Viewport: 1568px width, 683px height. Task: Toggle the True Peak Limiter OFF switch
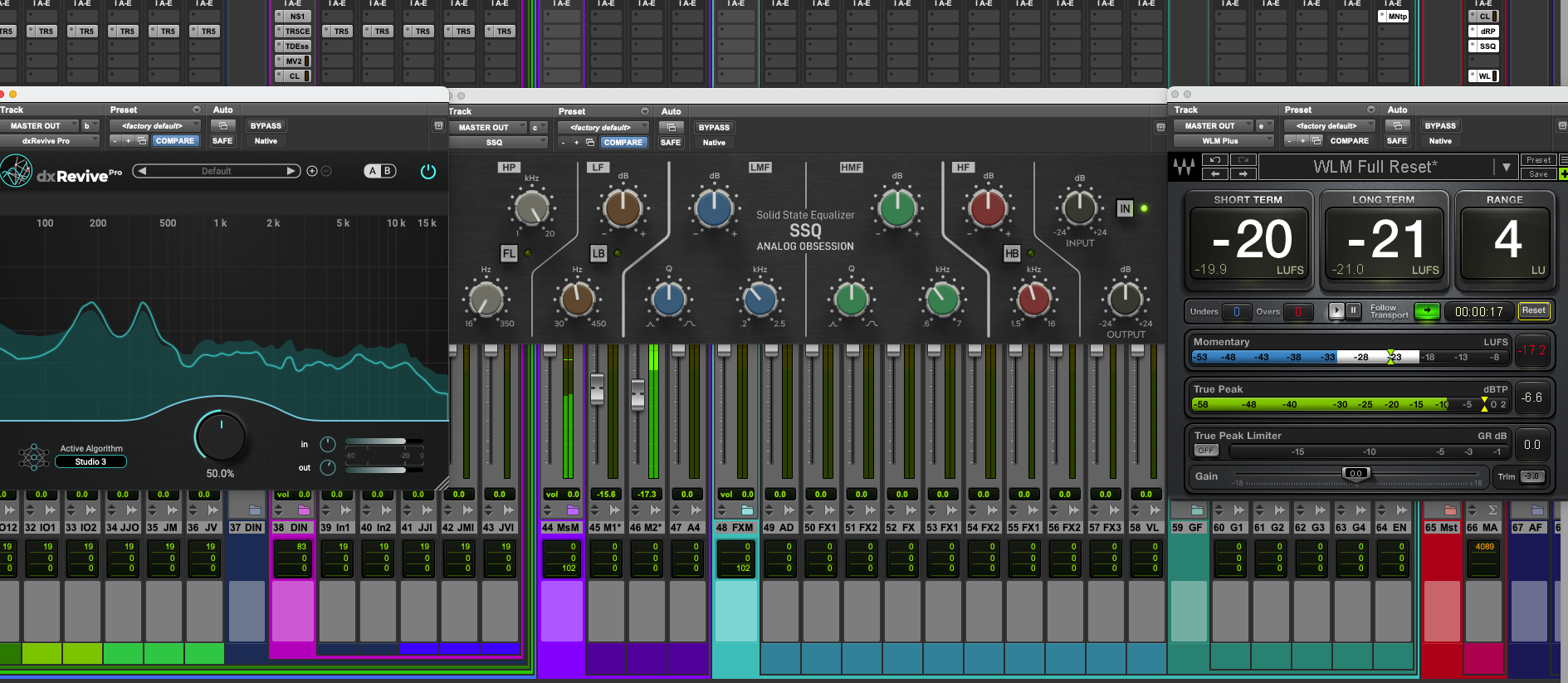pyautogui.click(x=1206, y=451)
